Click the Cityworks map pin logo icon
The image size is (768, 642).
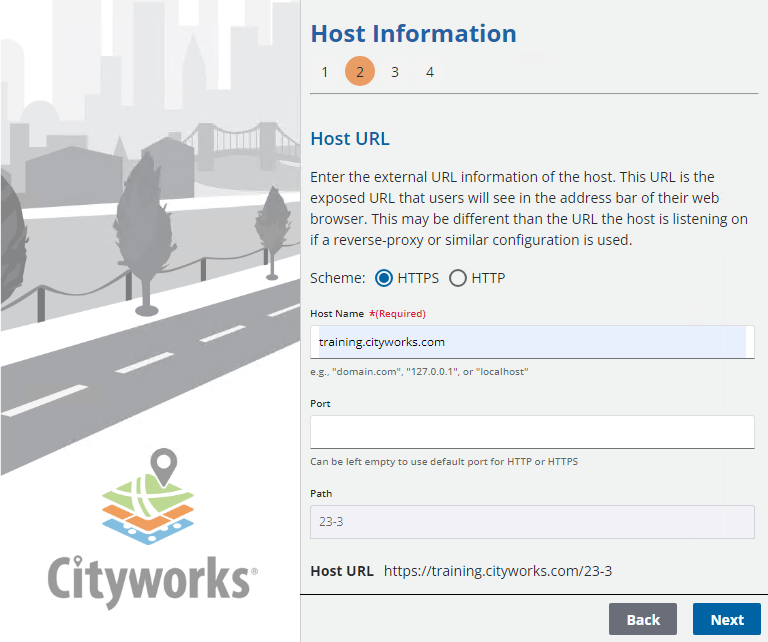click(149, 502)
